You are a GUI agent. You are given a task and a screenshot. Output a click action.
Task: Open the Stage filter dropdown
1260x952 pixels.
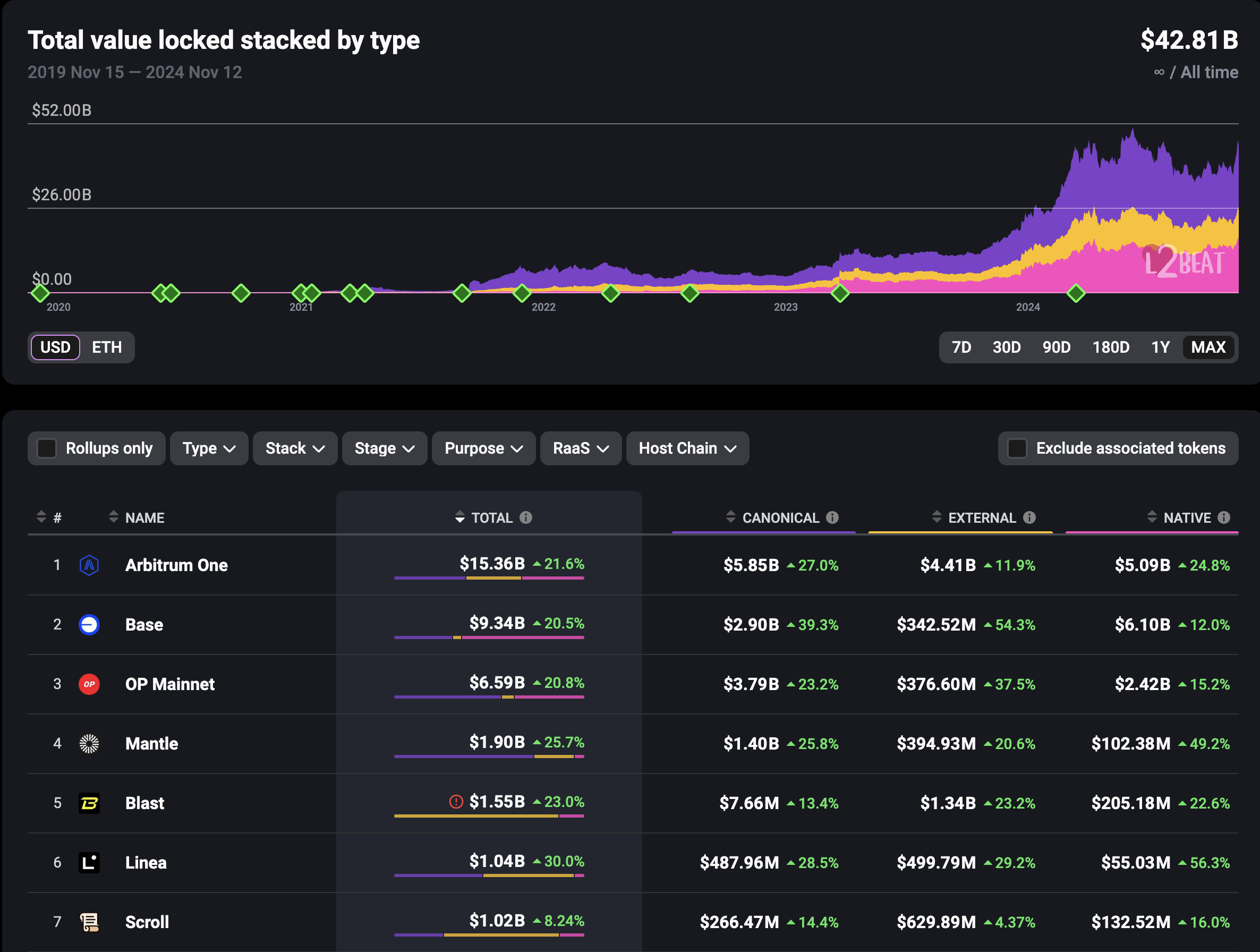coord(385,448)
